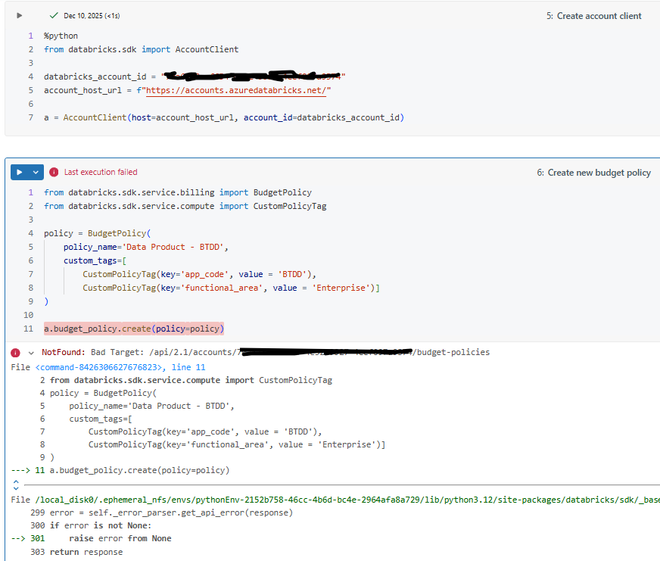Place cursor on the %python magic line
The image size is (660, 561).
coord(61,35)
